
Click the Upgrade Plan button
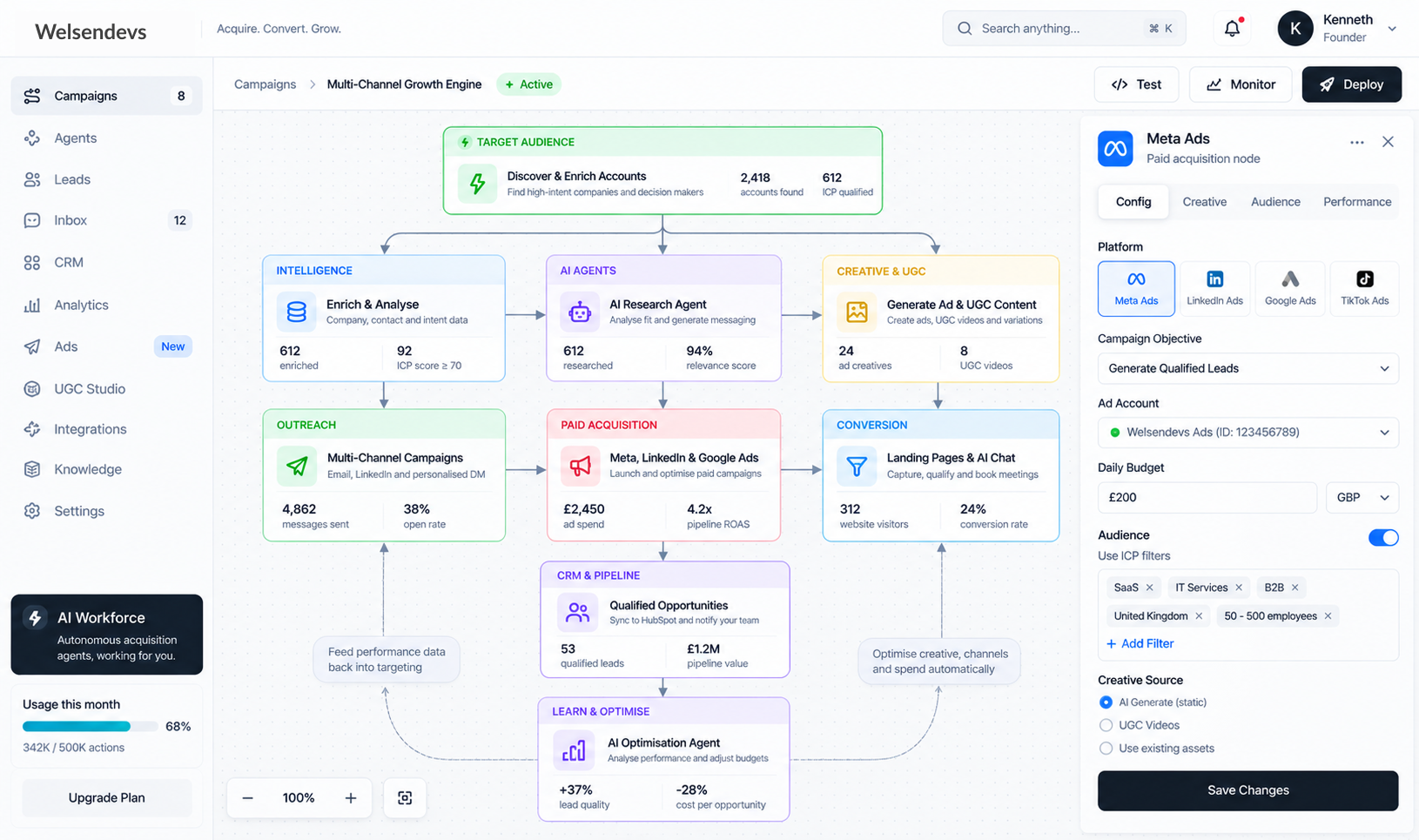pyautogui.click(x=106, y=798)
